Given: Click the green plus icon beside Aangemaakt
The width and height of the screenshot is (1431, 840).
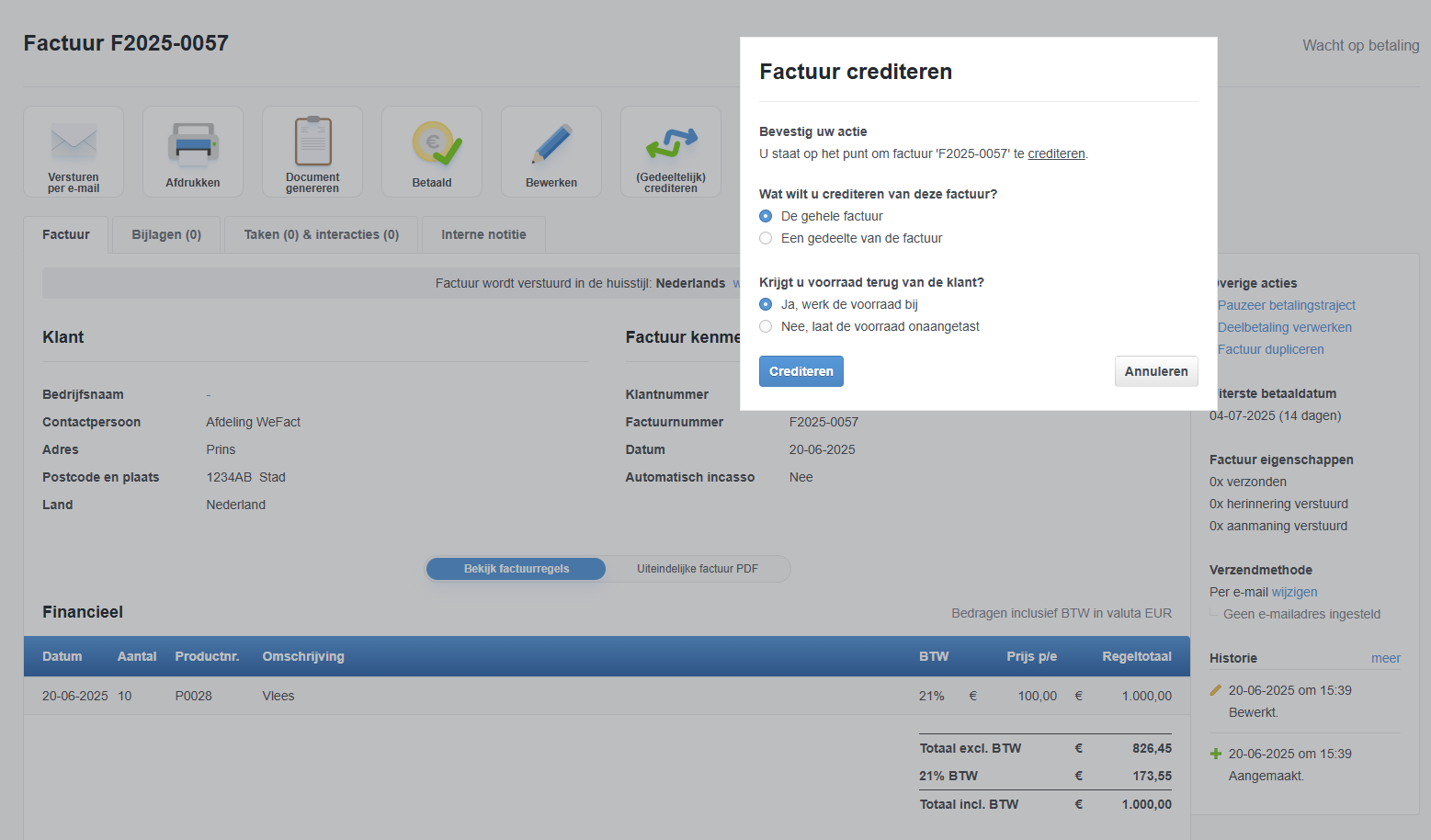Looking at the screenshot, I should coord(1216,754).
